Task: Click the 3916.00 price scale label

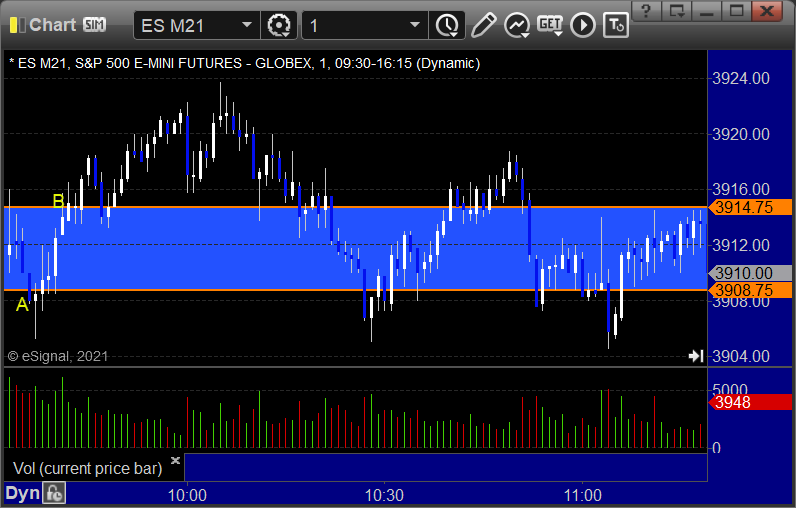Action: pos(741,190)
